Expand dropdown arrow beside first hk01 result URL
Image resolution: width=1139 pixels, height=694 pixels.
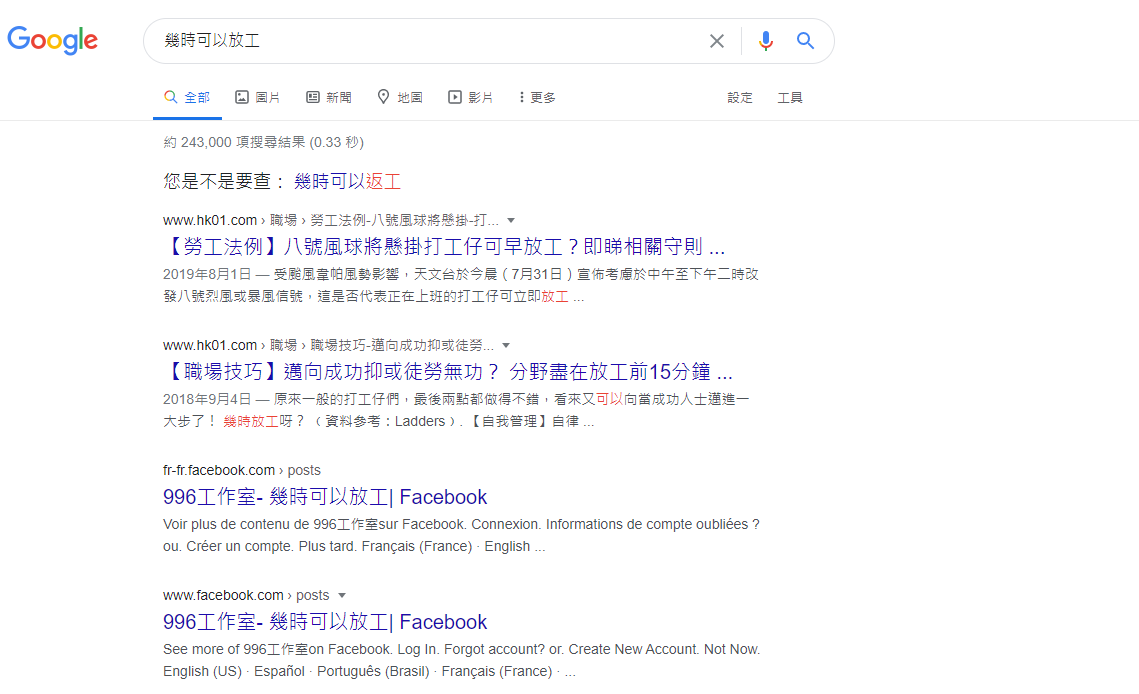(511, 220)
